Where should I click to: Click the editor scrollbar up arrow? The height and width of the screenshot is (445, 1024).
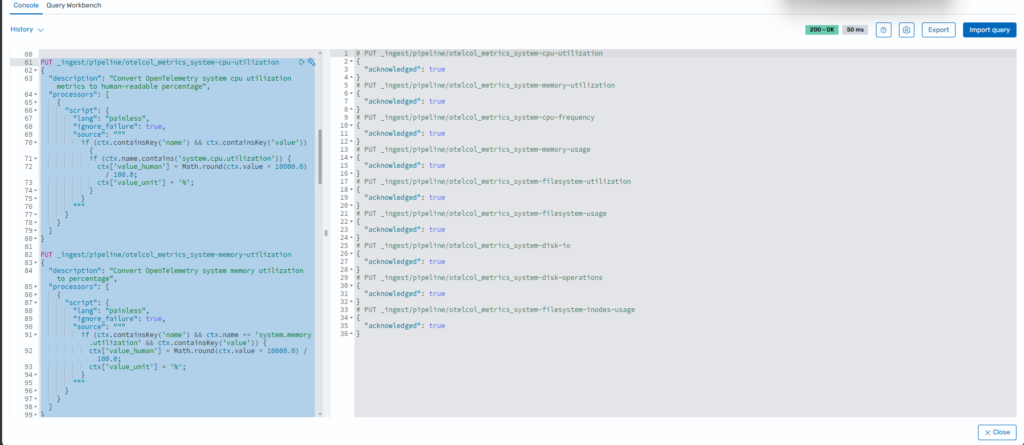[319, 53]
